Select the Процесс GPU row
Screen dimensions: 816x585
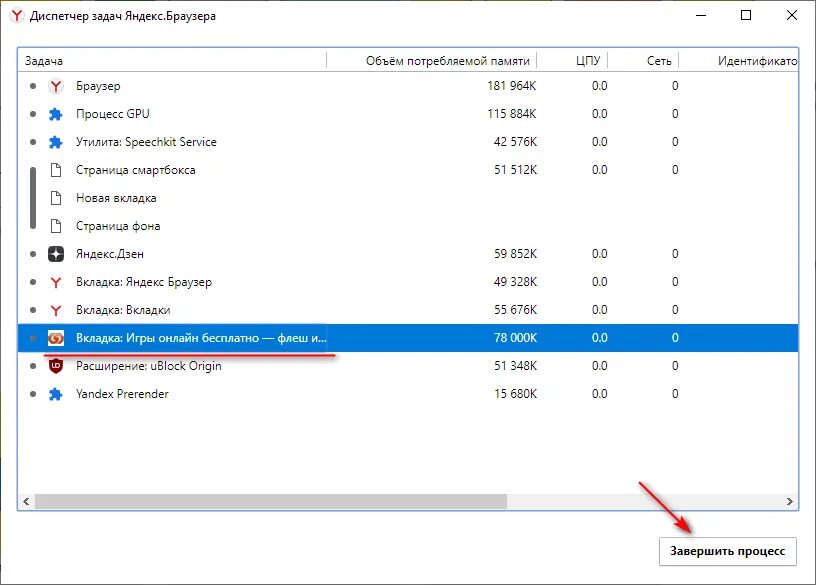tap(408, 114)
